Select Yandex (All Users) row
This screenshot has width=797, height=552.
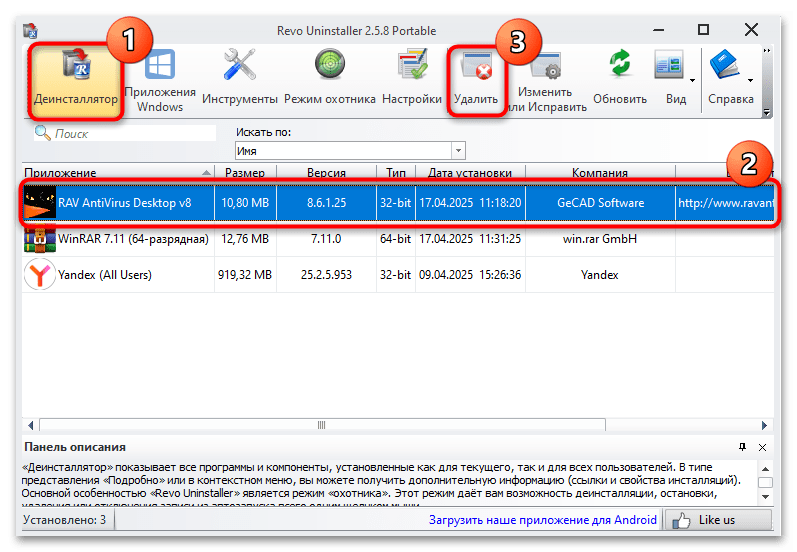(x=398, y=274)
